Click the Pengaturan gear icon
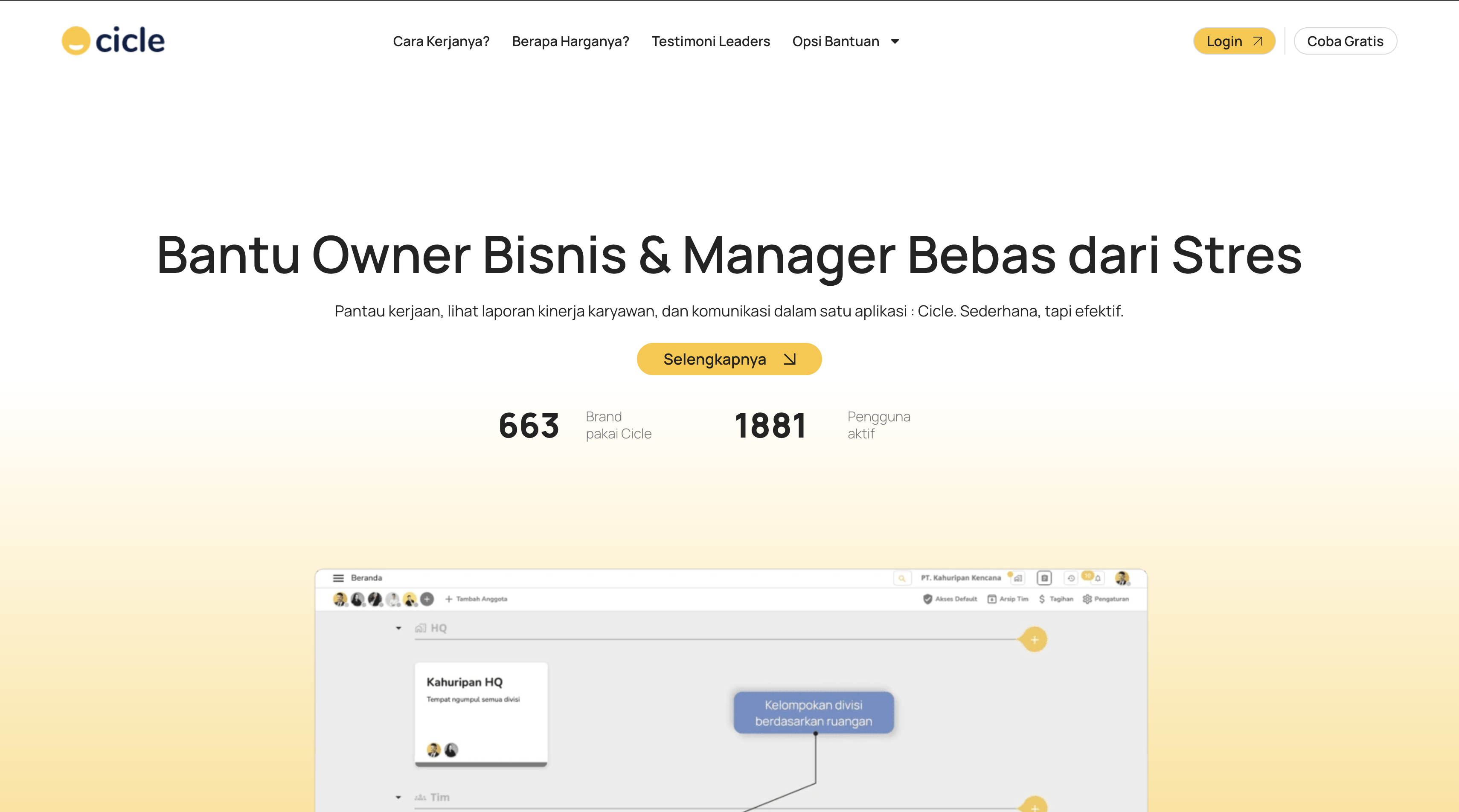The image size is (1459, 812). tap(1087, 598)
